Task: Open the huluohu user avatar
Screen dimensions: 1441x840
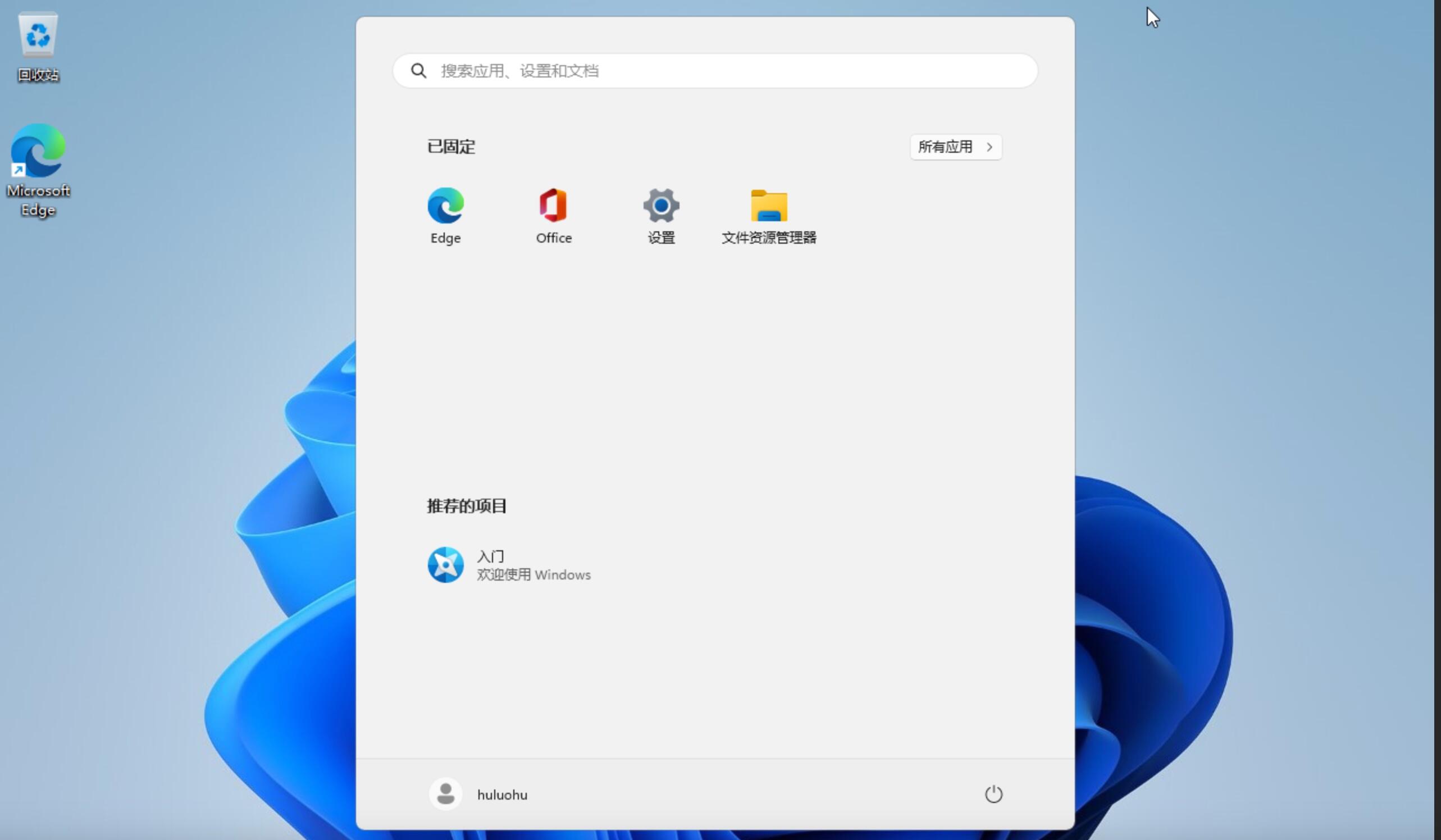Action: tap(445, 795)
